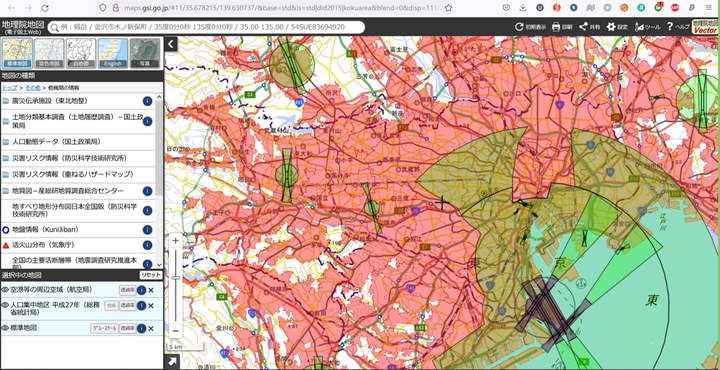Image resolution: width=720 pixels, height=370 pixels.
Task: Open the 共有 share menu
Action: (590, 27)
